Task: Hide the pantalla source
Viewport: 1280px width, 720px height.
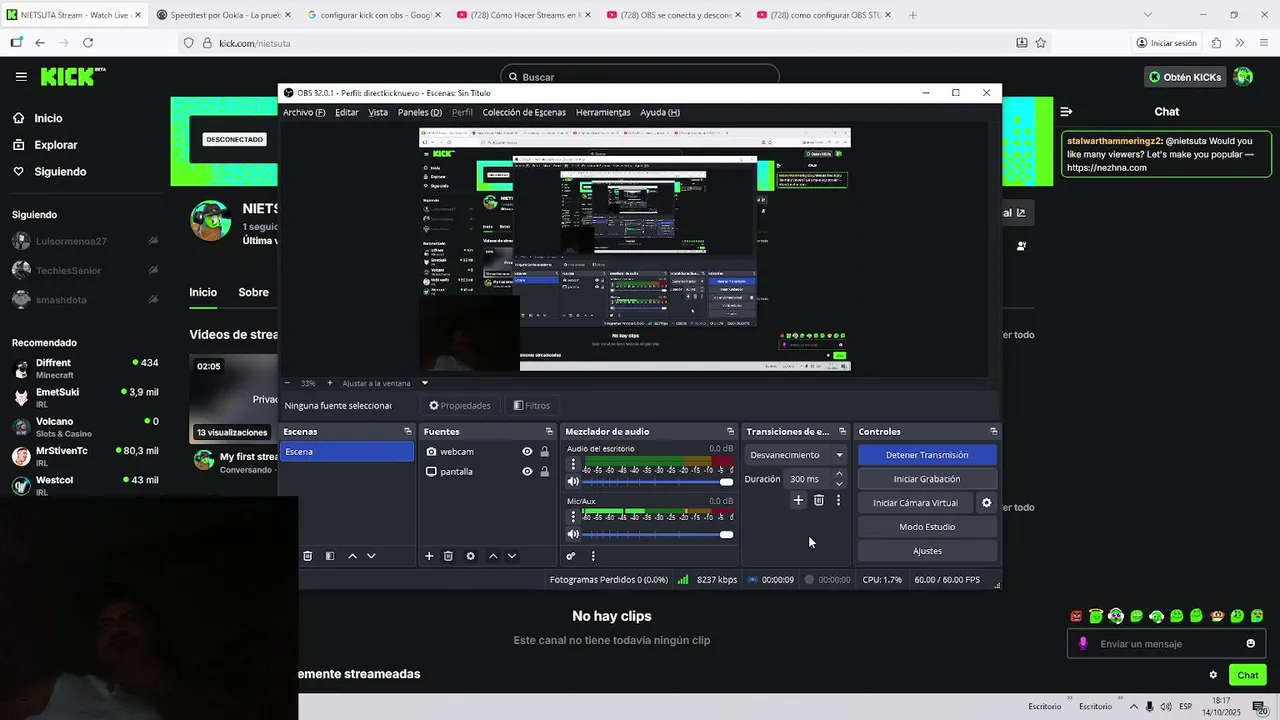Action: (527, 472)
